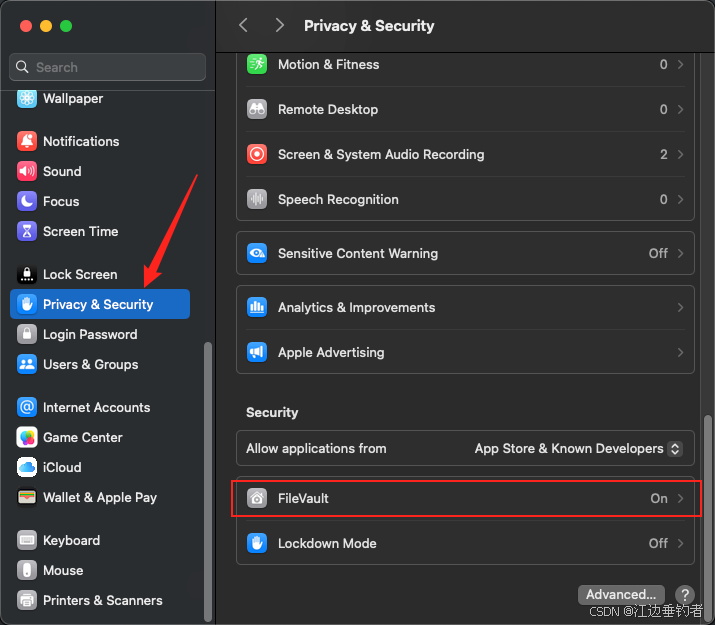This screenshot has height=625, width=715.
Task: Click the Login Password lock icon
Action: coord(27,334)
